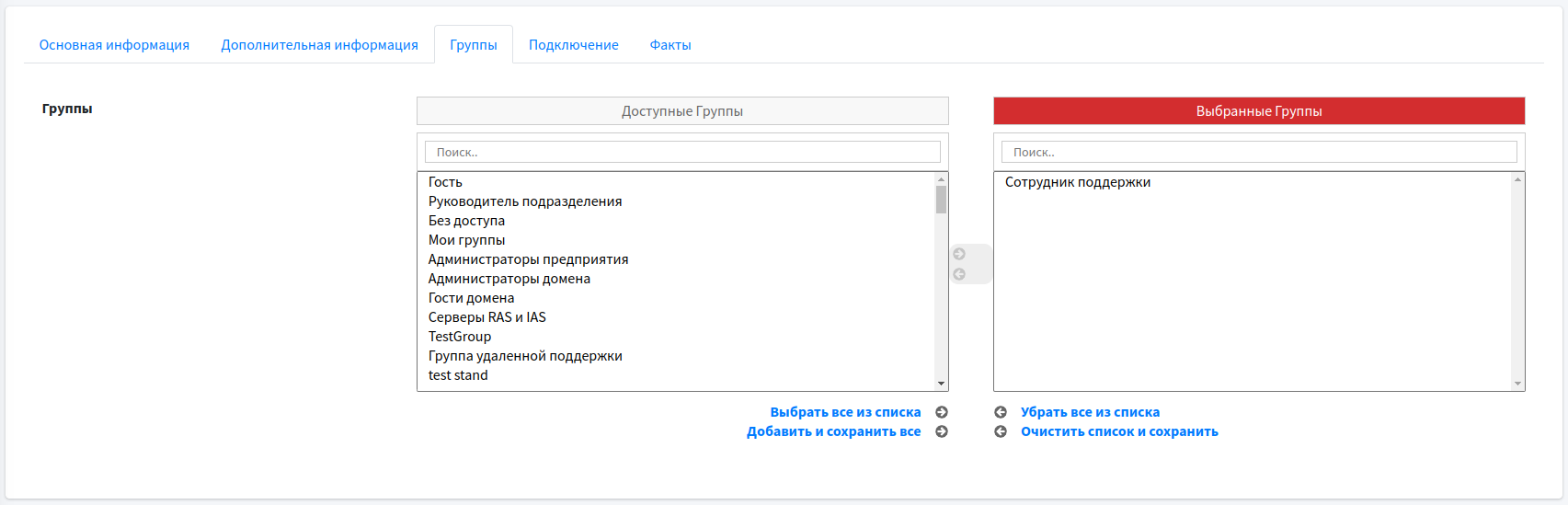Click the 'Выбрать все из списка' link
Screen dimensions: 1568x505
click(x=845, y=412)
